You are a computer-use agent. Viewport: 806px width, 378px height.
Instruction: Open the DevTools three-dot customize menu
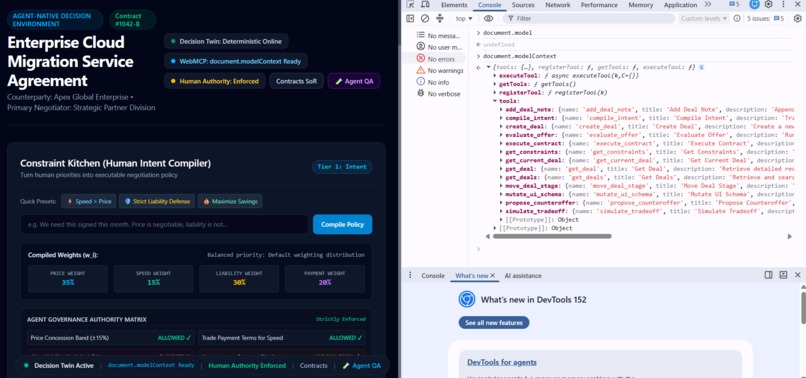click(x=783, y=5)
